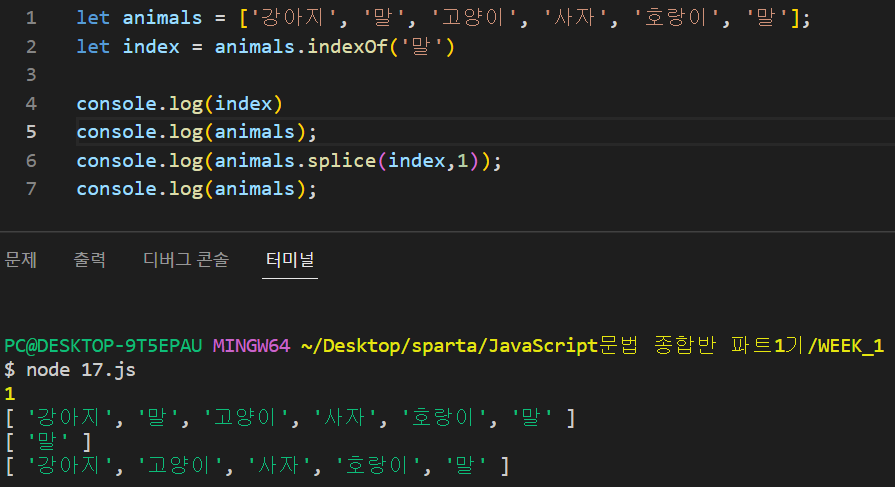Click the 'let' keyword on line 2
The image size is (895, 487).
pyautogui.click(x=93, y=46)
